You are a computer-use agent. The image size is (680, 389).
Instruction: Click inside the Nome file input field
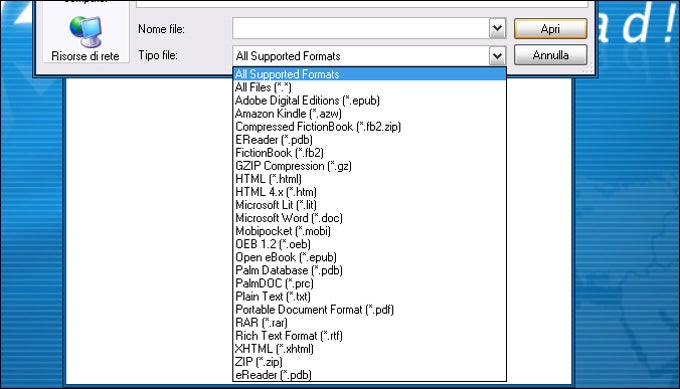tap(361, 29)
